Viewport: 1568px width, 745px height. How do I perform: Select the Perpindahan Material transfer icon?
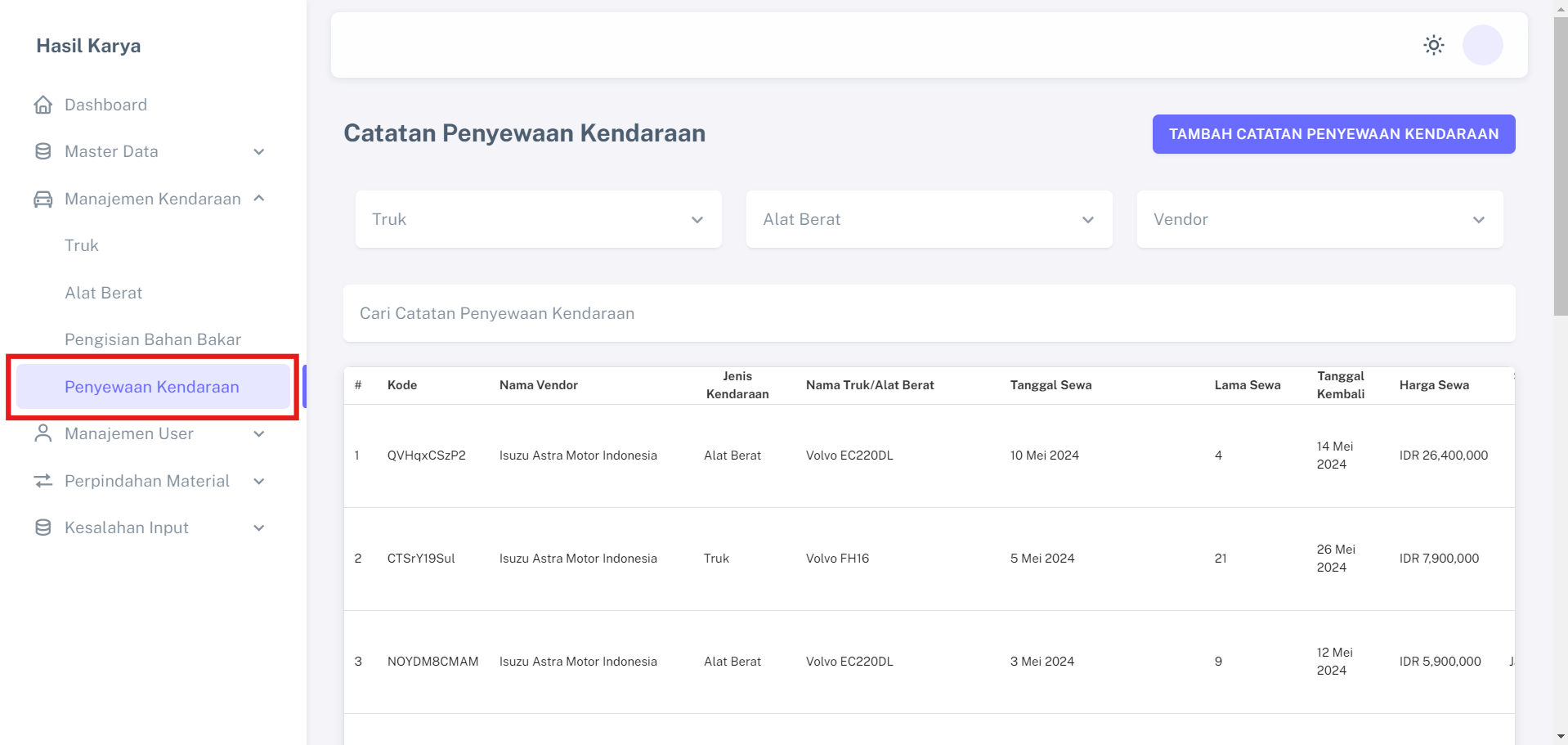[43, 481]
